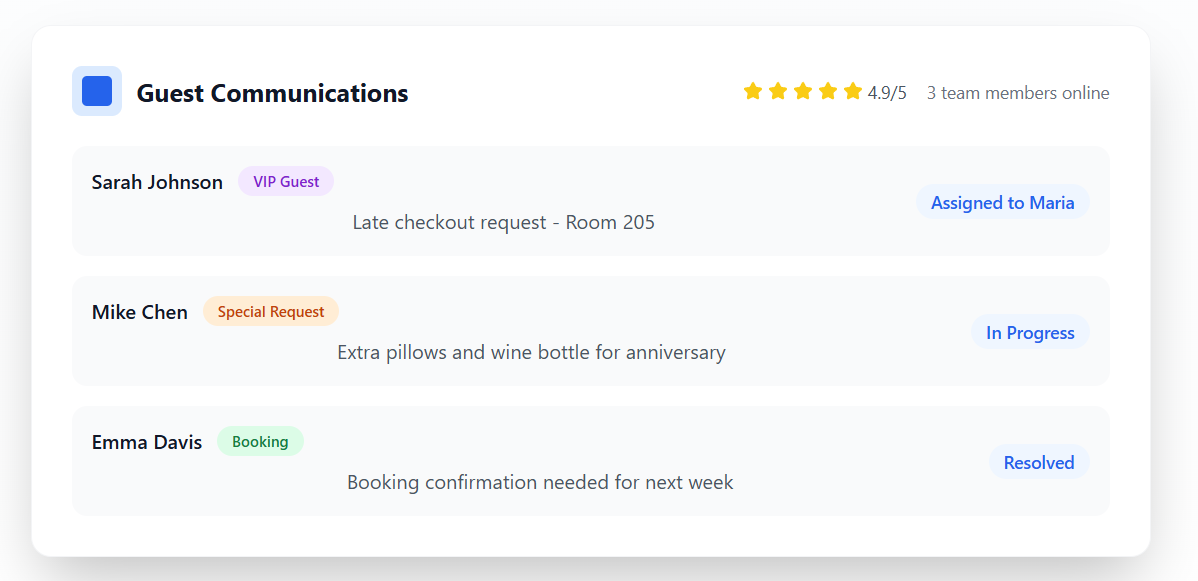
Task: Click the 4.9/5 rating score
Action: [887, 93]
